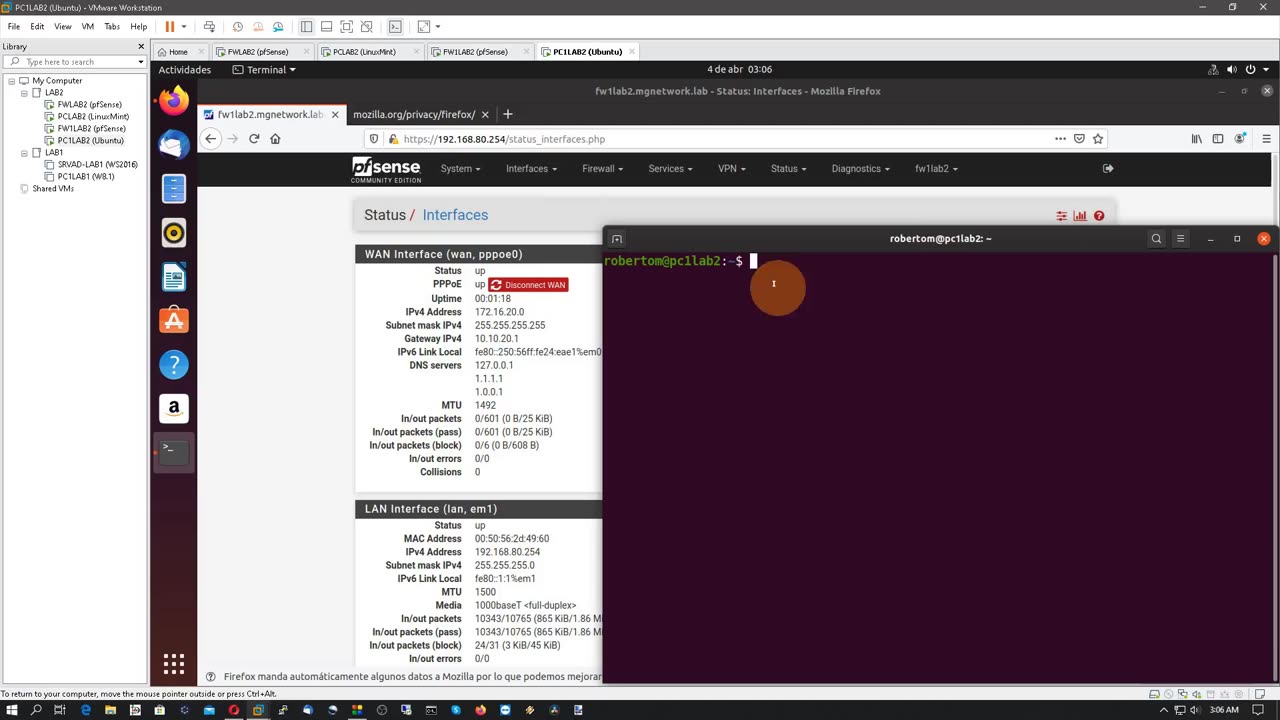This screenshot has height=720, width=1280.
Task: Click Actividades in the Ubuntu top bar
Action: coord(185,70)
